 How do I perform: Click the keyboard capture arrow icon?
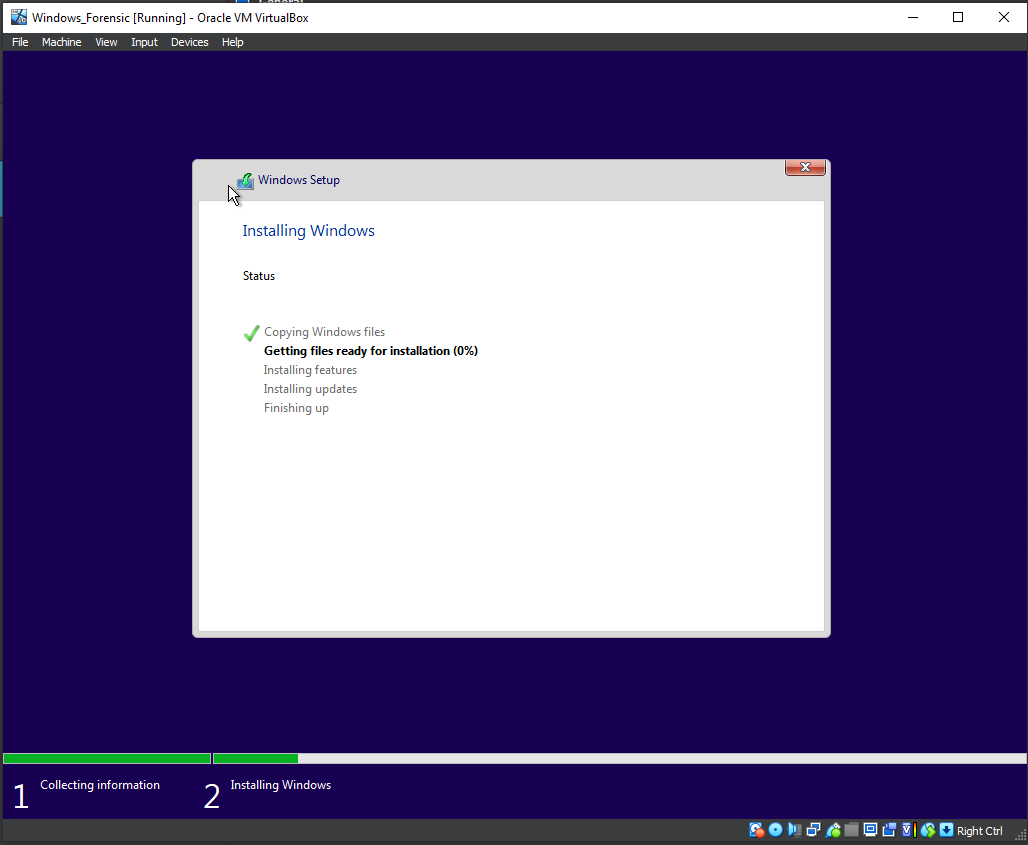(946, 830)
